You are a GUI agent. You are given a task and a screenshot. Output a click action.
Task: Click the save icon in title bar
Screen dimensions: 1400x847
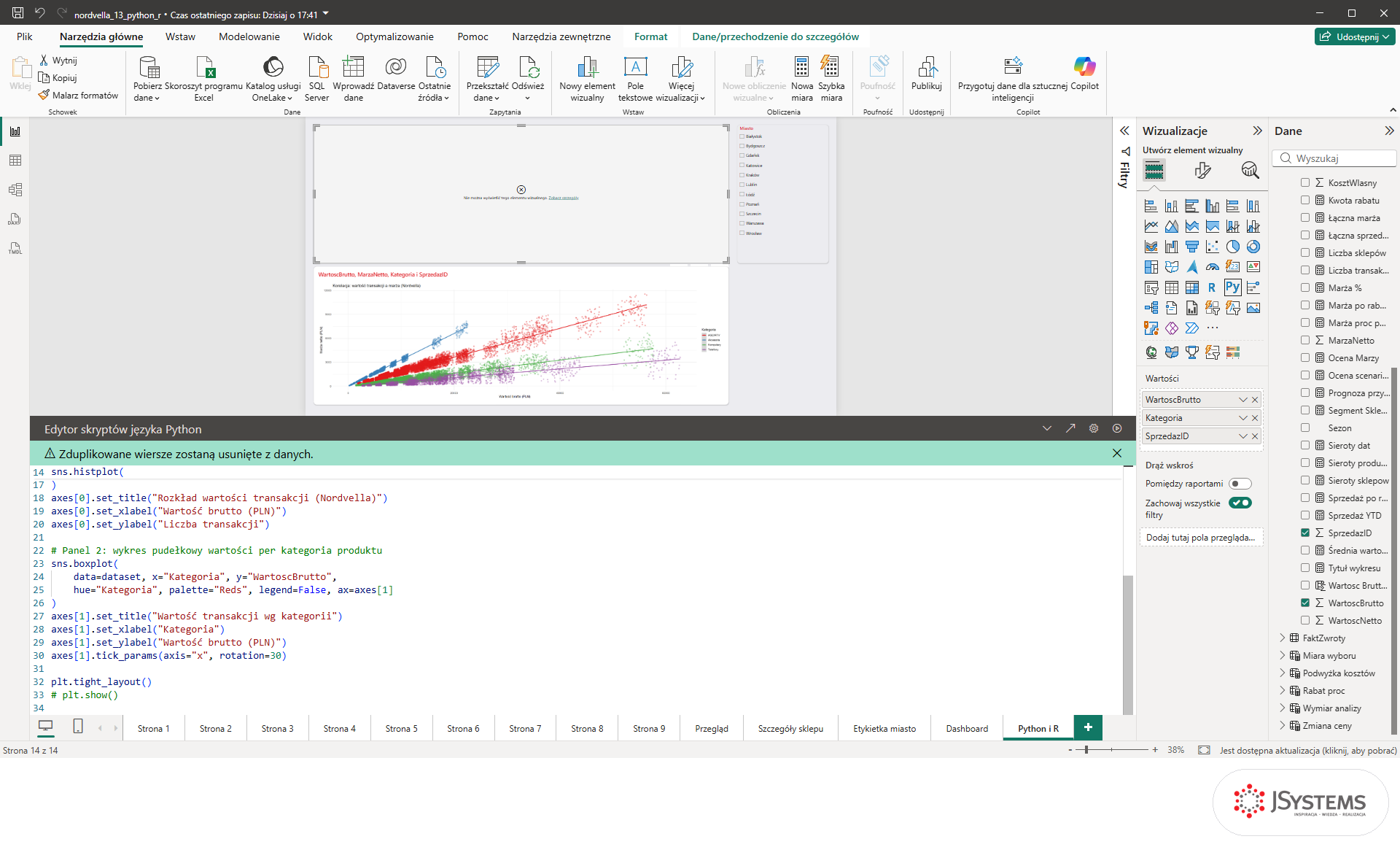[x=17, y=13]
